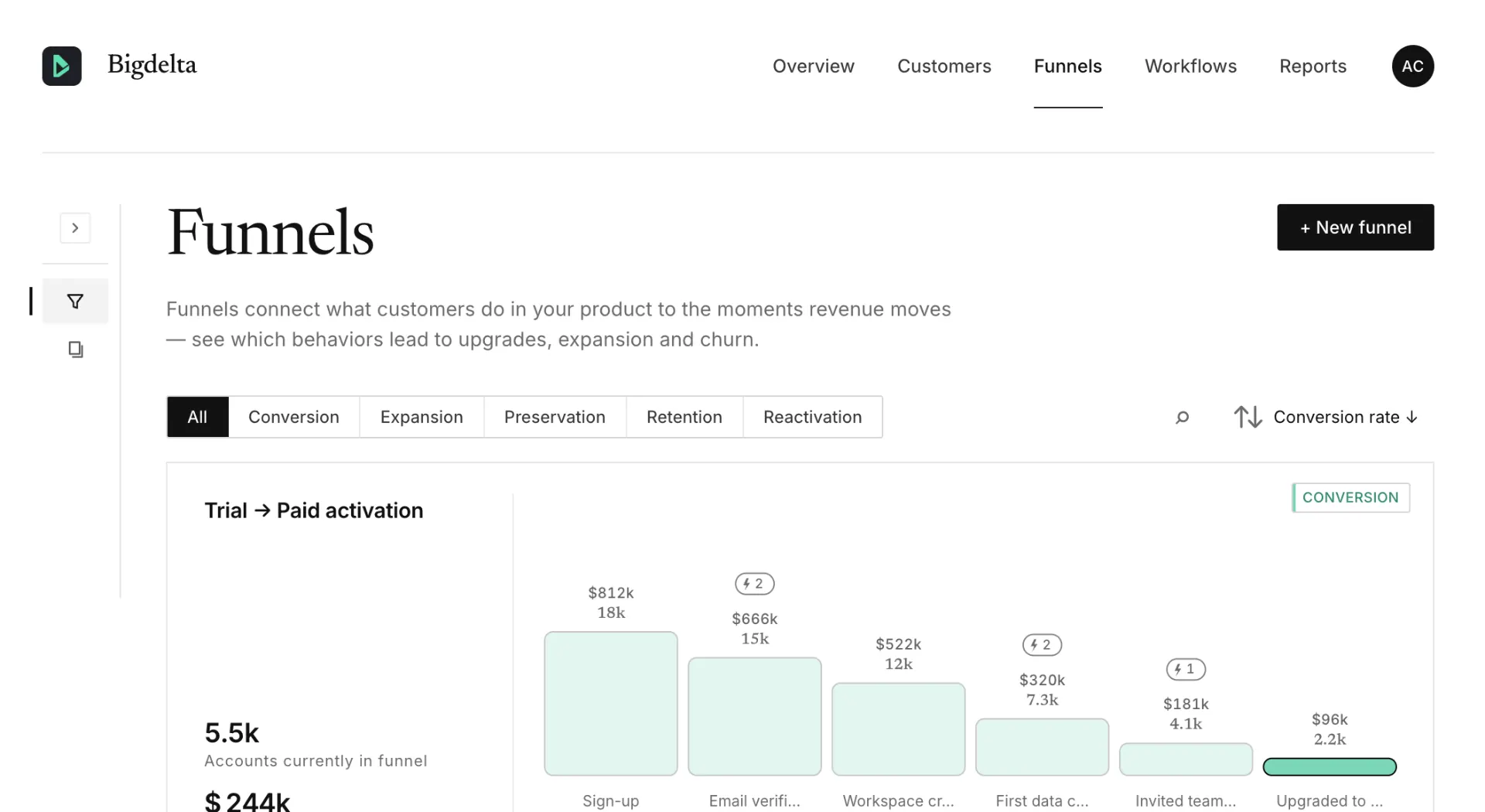The height and width of the screenshot is (812, 1485).
Task: Click the lightning badge above Invited team step
Action: tap(1186, 669)
